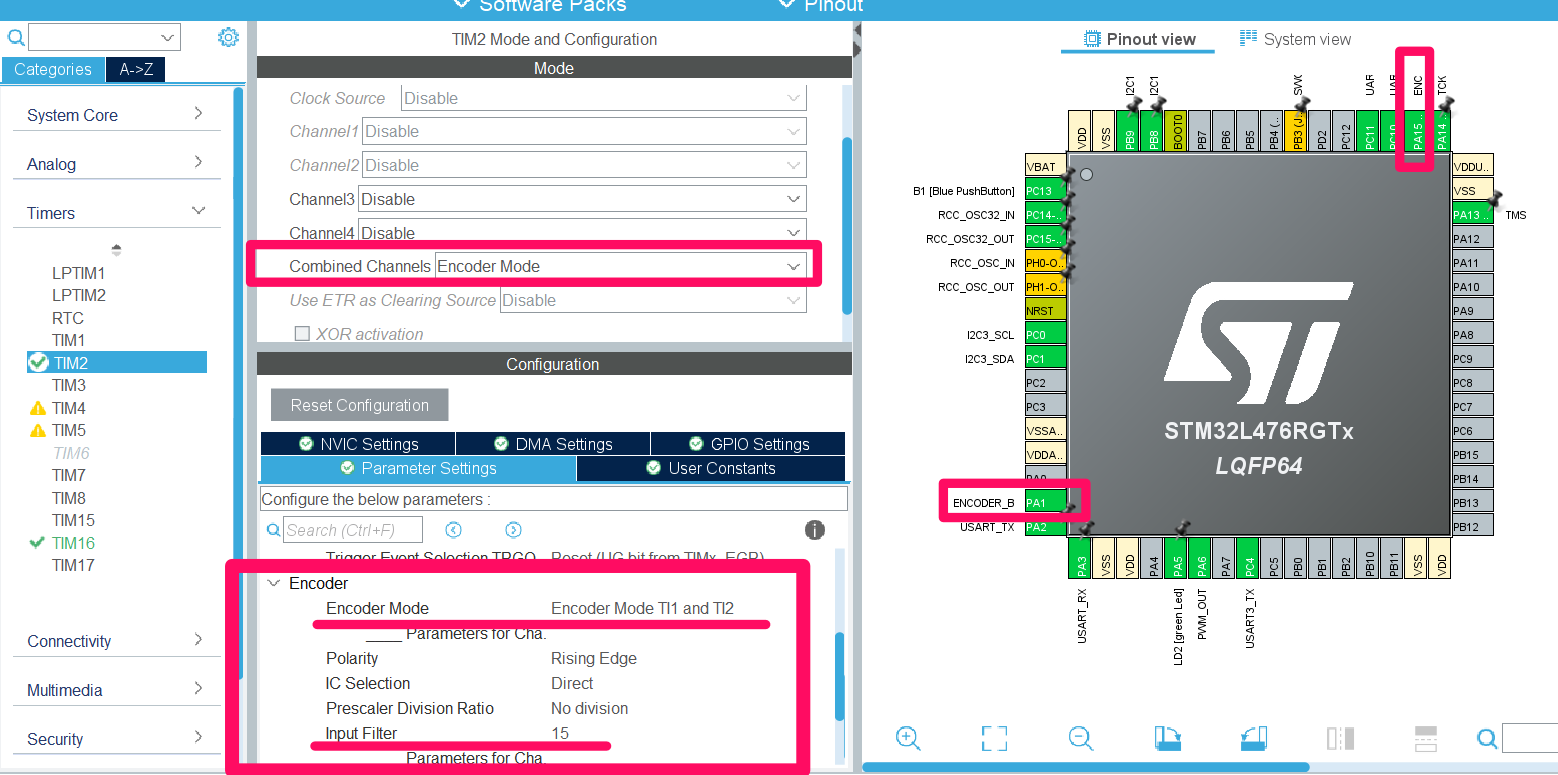This screenshot has height=775, width=1558.
Task: Switch to the A->Z tab
Action: [x=135, y=69]
